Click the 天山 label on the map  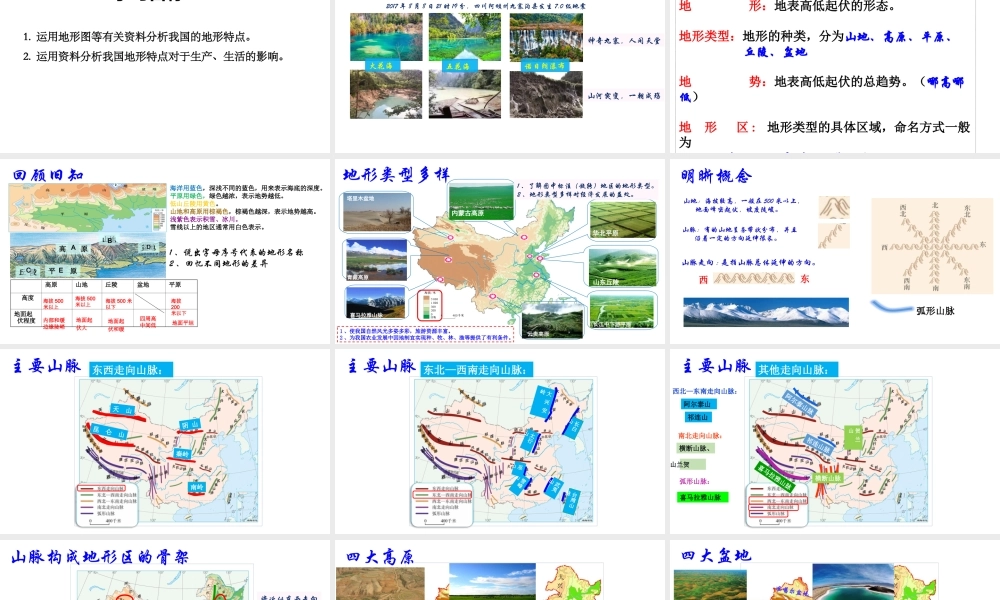(x=124, y=409)
